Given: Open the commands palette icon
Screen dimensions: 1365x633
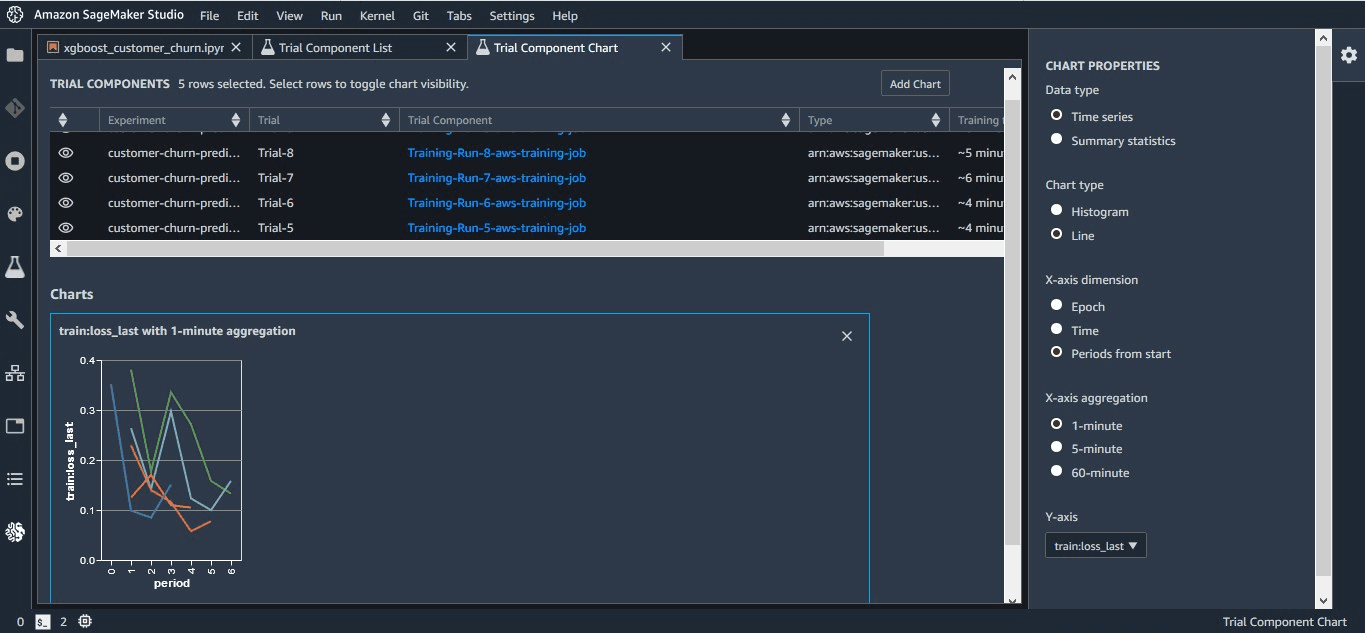Looking at the screenshot, I should coord(15,214).
